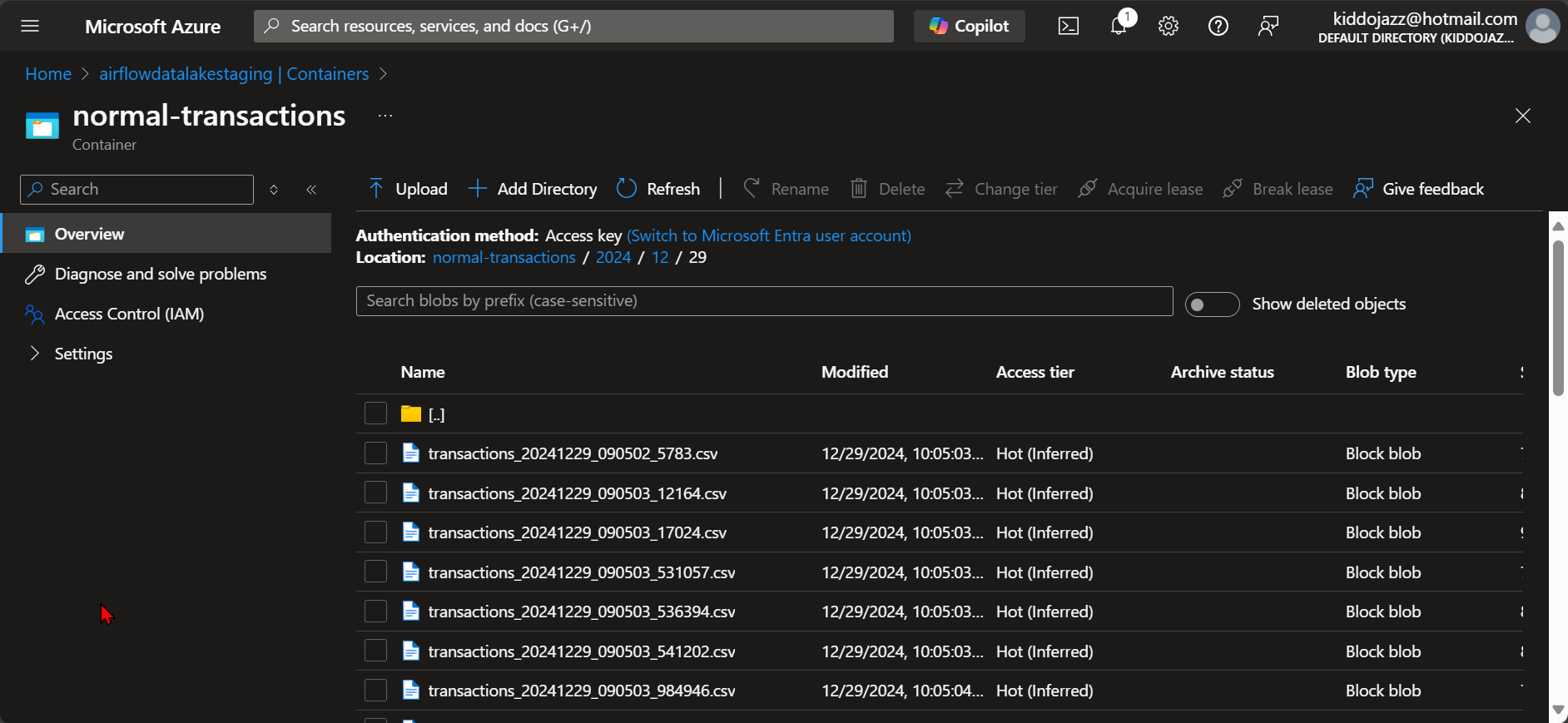Click the Help question mark icon

1218,27
